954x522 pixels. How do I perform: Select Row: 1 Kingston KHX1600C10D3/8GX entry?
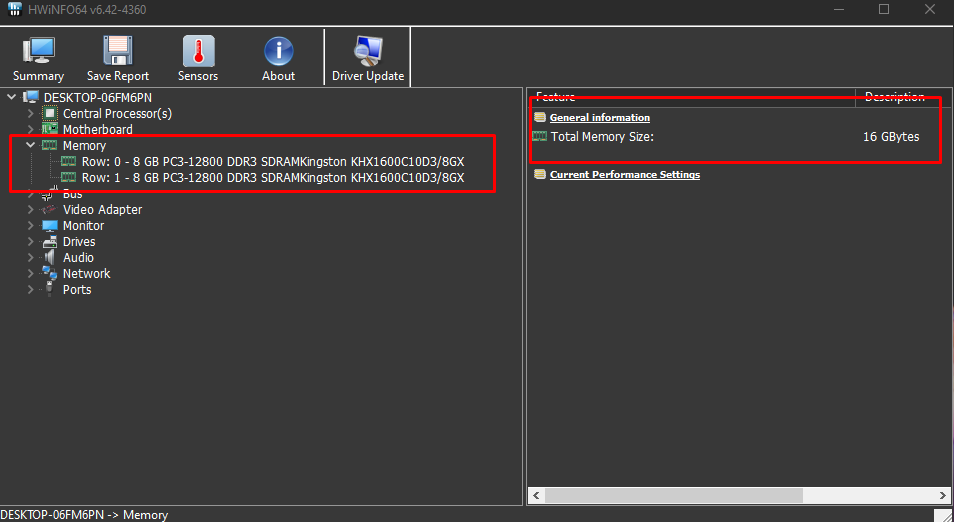pyautogui.click(x=273, y=178)
